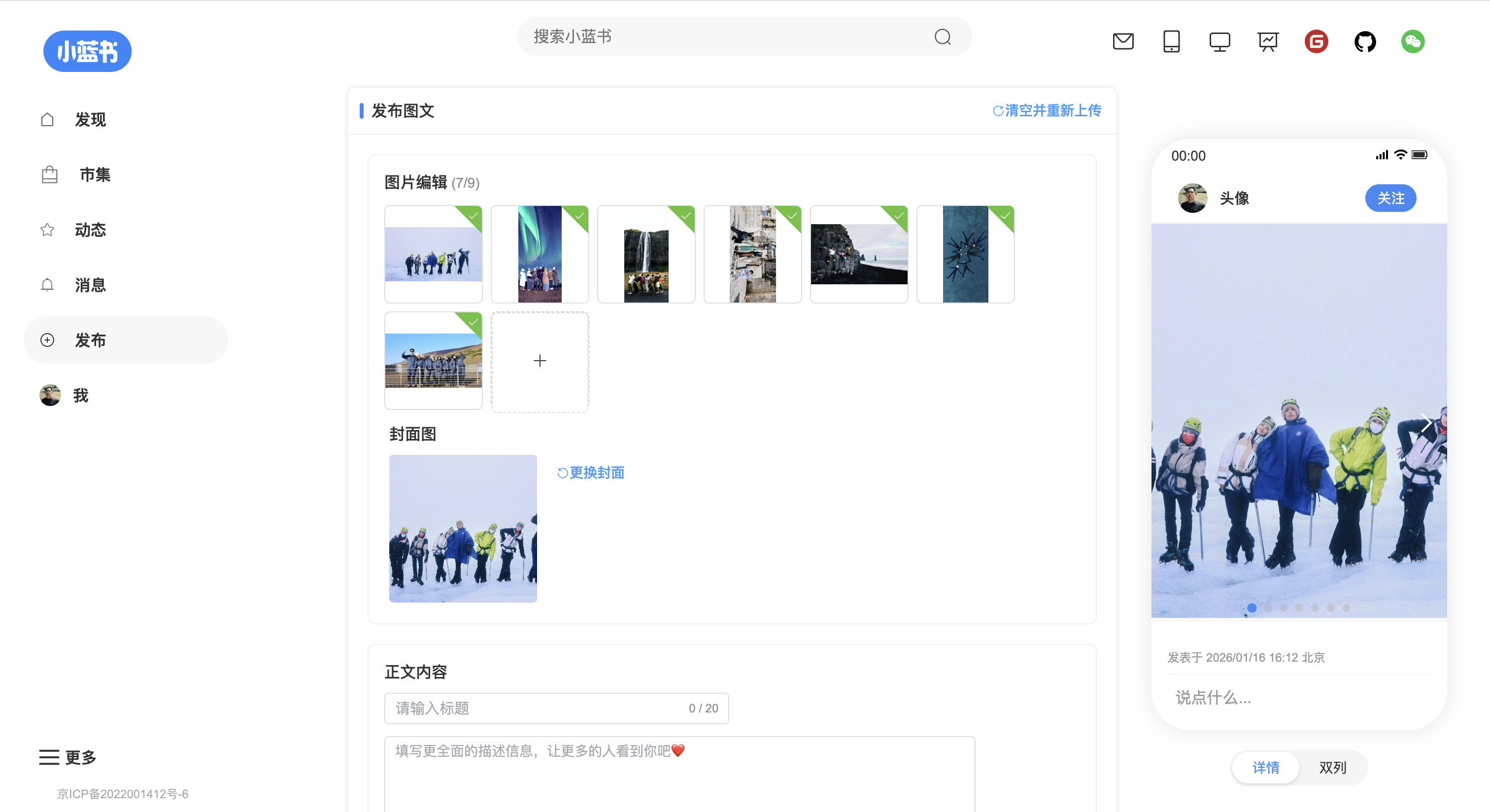This screenshot has width=1490, height=812.
Task: Open the GitHub icon link
Action: coord(1364,42)
